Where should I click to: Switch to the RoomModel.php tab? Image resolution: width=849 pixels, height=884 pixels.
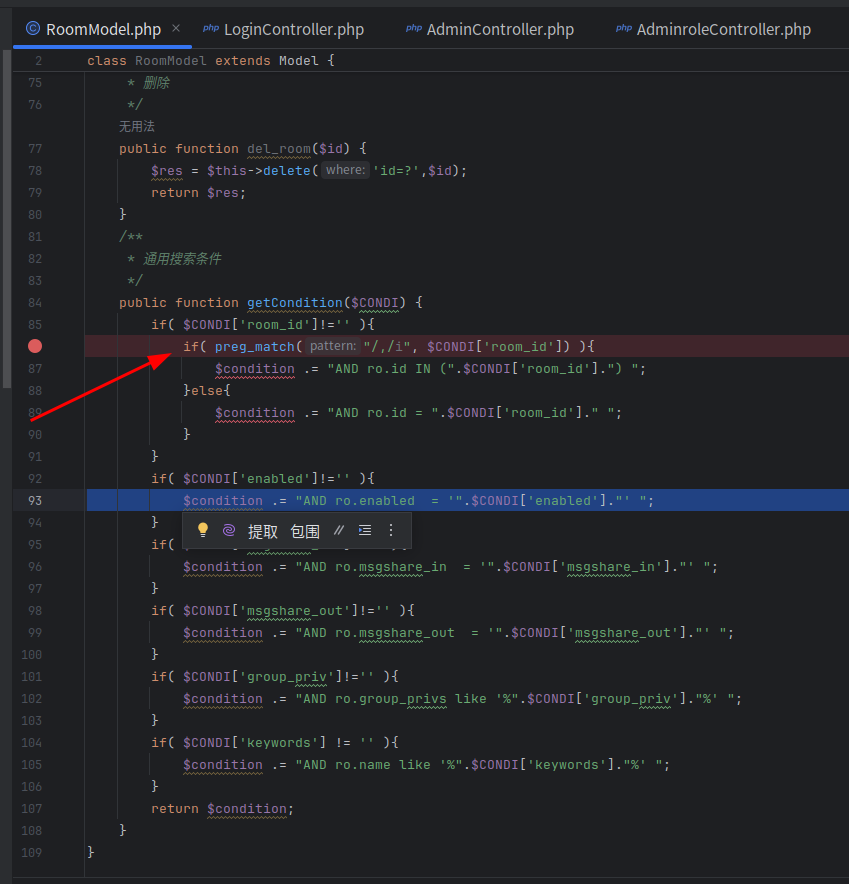coord(103,29)
